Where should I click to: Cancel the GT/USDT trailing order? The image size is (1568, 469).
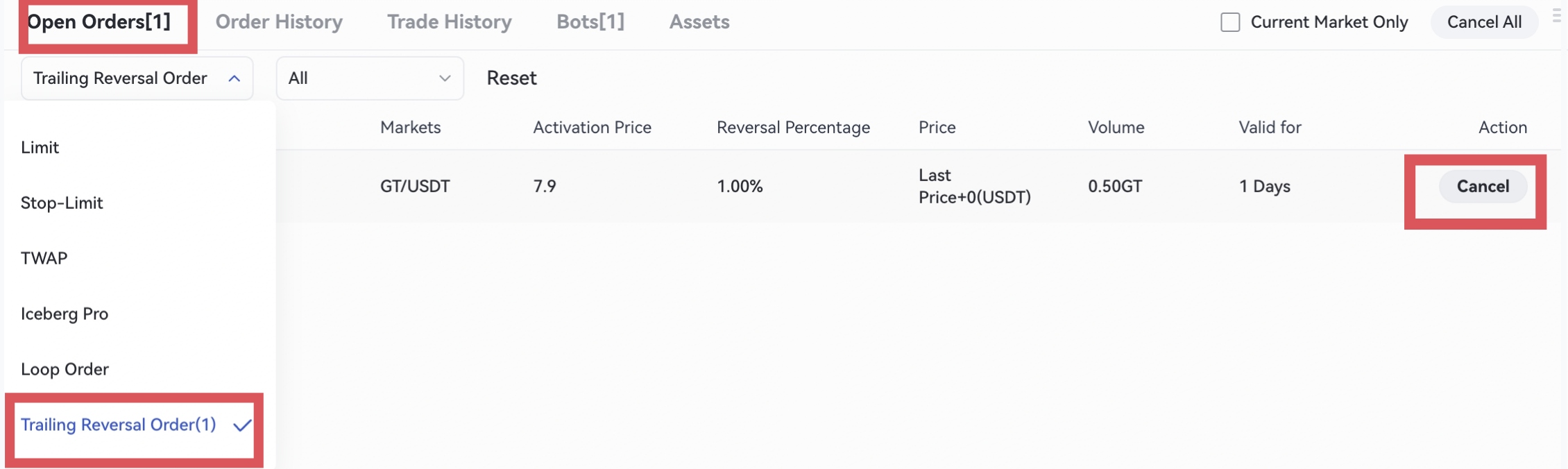pyautogui.click(x=1483, y=187)
